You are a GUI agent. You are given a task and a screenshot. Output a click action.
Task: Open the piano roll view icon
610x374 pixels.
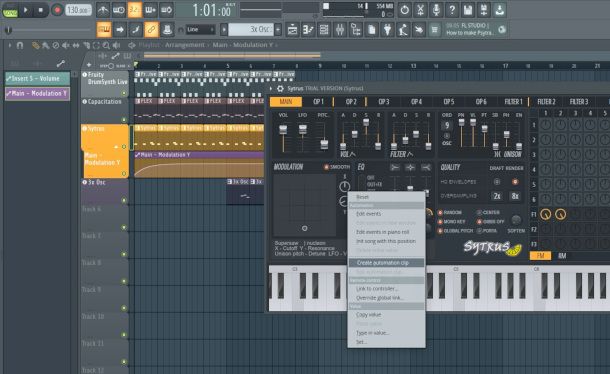click(308, 30)
